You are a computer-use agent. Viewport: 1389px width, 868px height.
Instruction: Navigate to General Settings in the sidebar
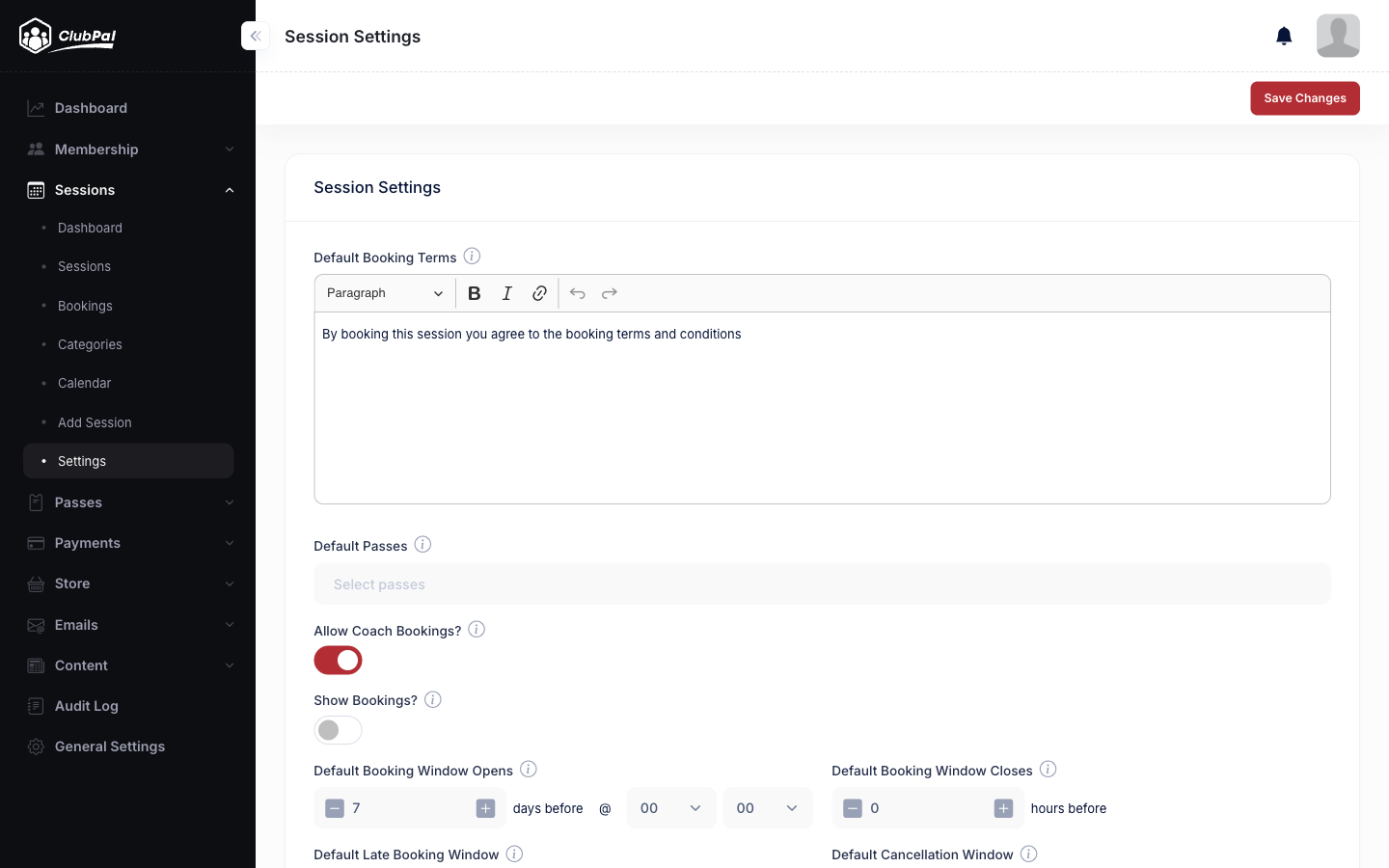point(109,746)
